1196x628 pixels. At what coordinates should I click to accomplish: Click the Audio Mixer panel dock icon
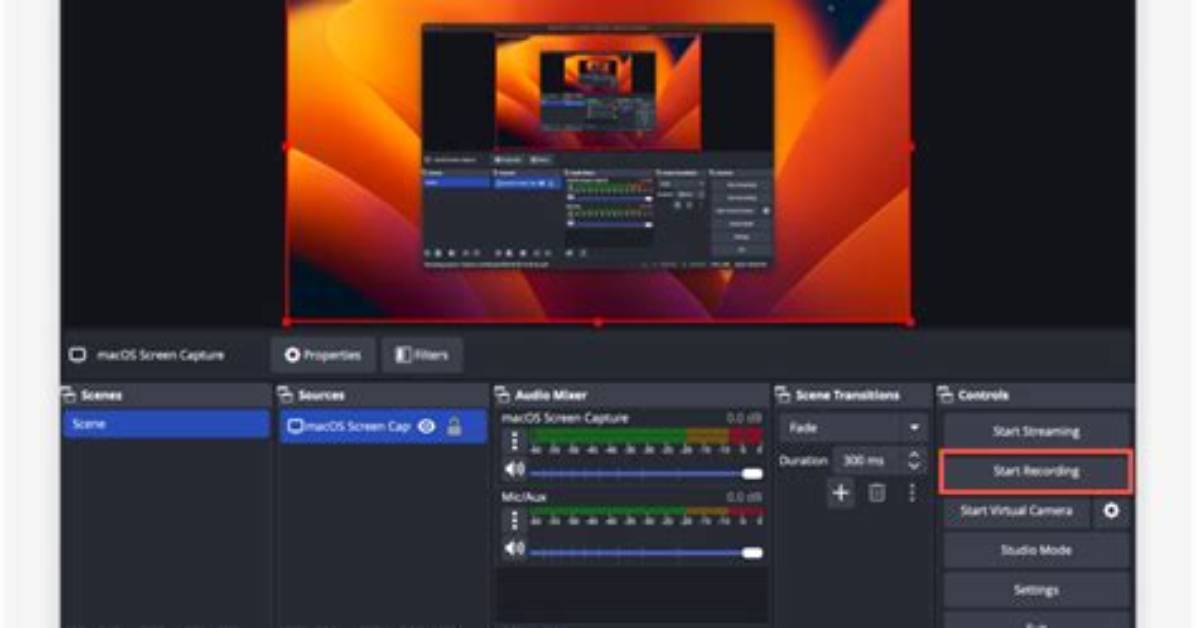tap(503, 395)
